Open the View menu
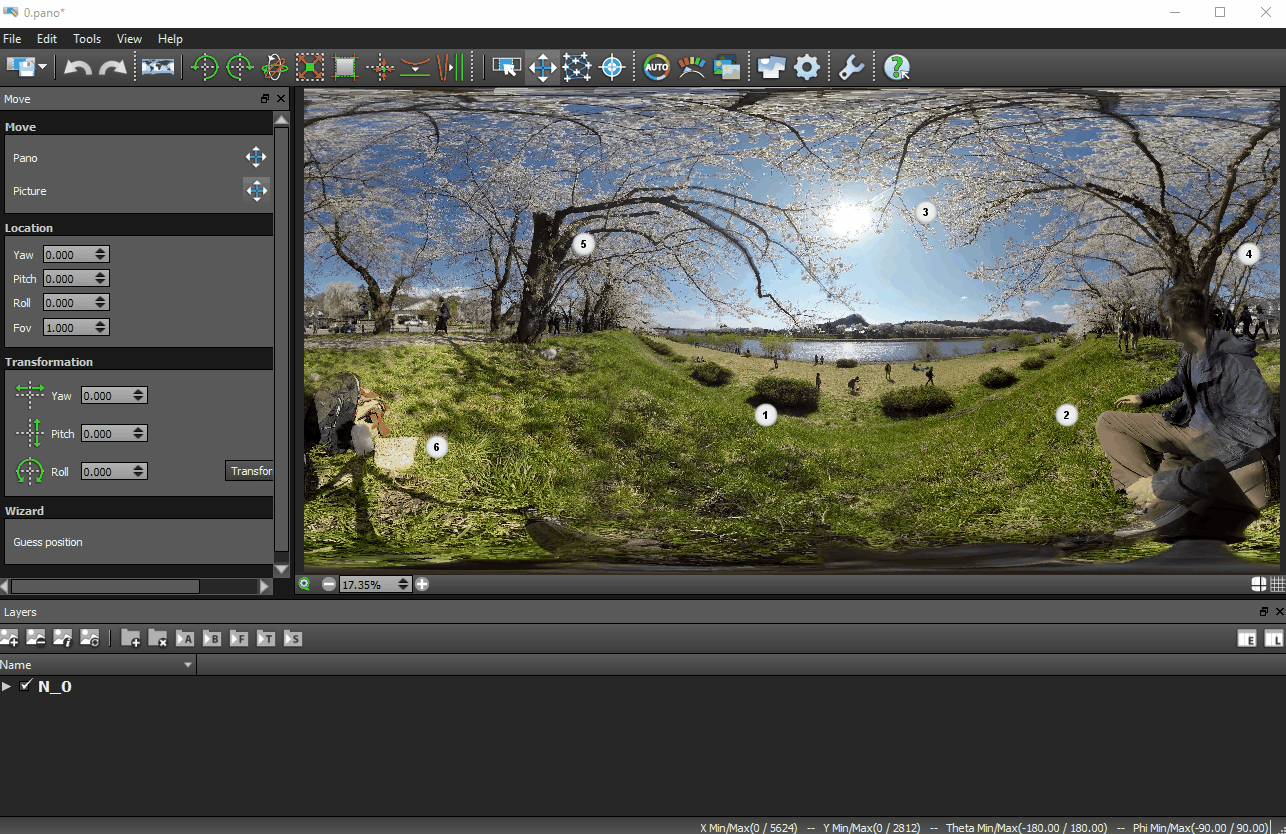 click(x=129, y=39)
